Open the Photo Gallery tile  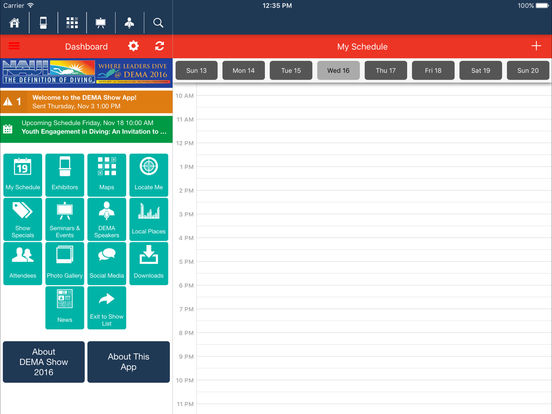click(65, 263)
